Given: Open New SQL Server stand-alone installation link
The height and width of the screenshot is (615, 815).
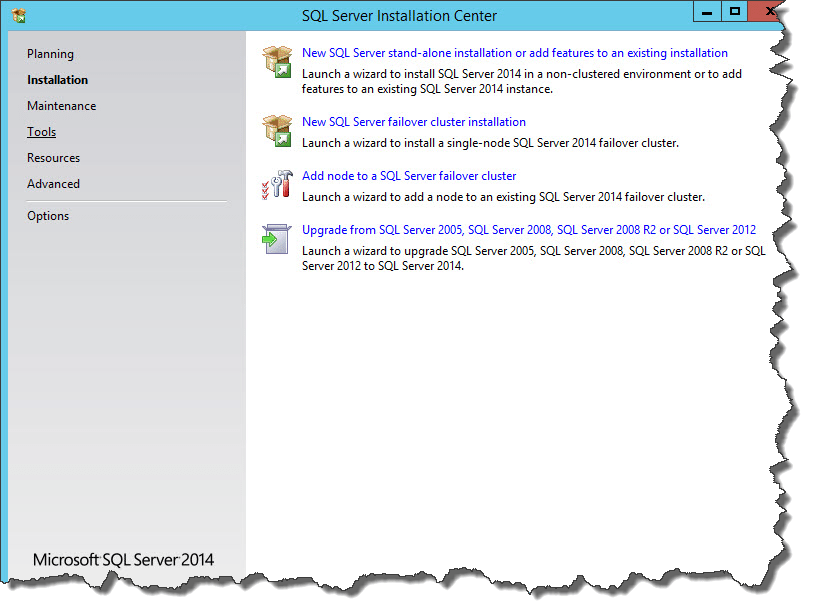Looking at the screenshot, I should click(x=514, y=53).
